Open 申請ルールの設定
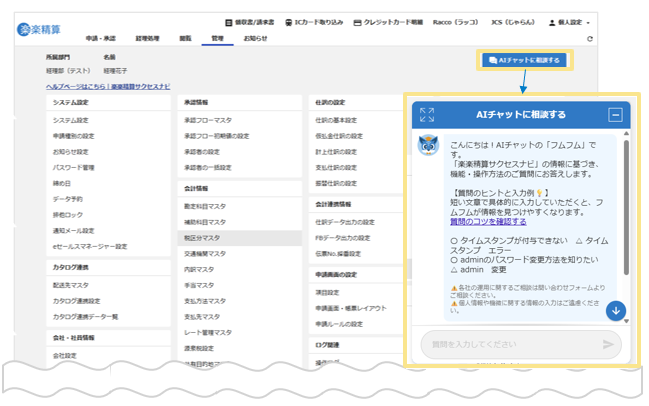The height and width of the screenshot is (406, 649). (339, 324)
